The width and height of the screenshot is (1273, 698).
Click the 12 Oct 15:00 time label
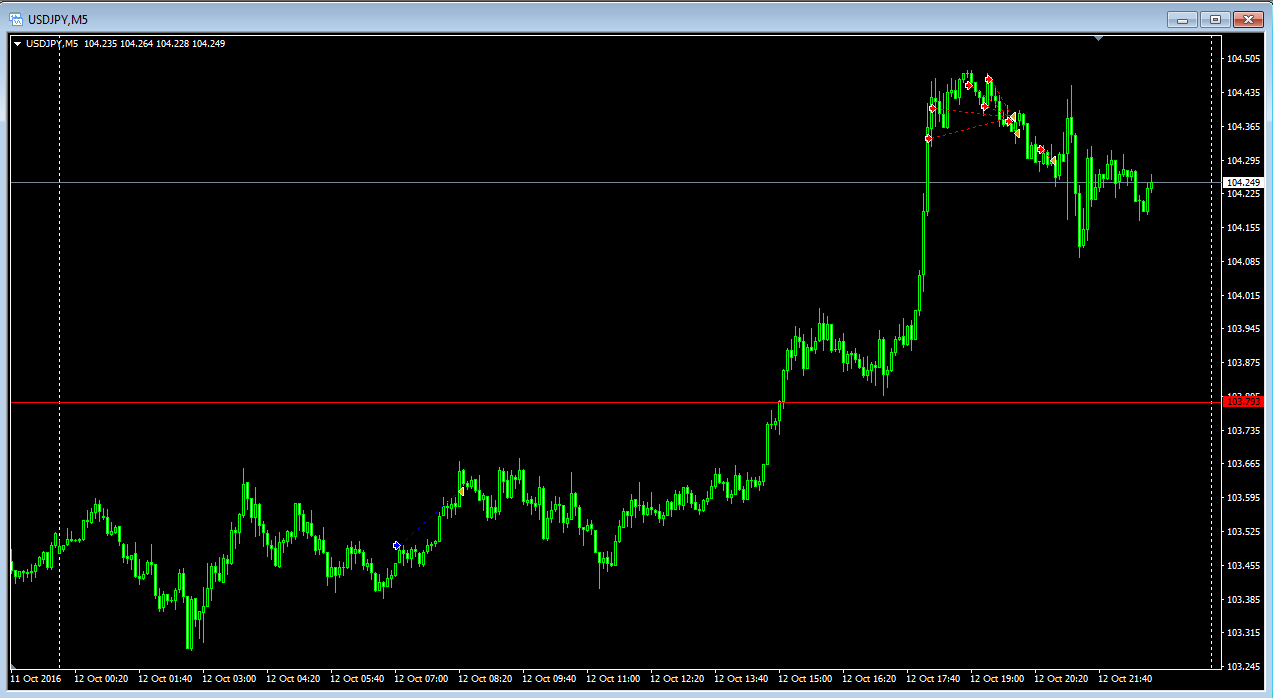point(805,679)
